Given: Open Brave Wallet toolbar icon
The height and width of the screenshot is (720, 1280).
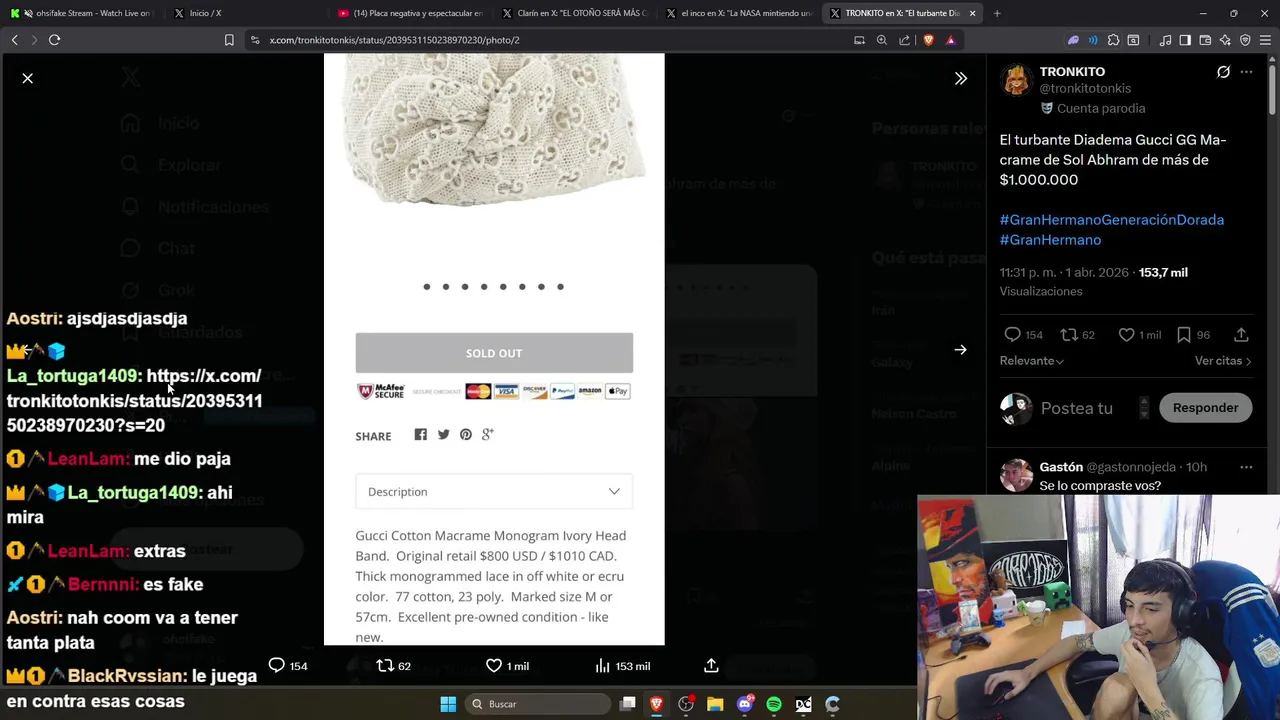Looking at the screenshot, I should [1205, 40].
